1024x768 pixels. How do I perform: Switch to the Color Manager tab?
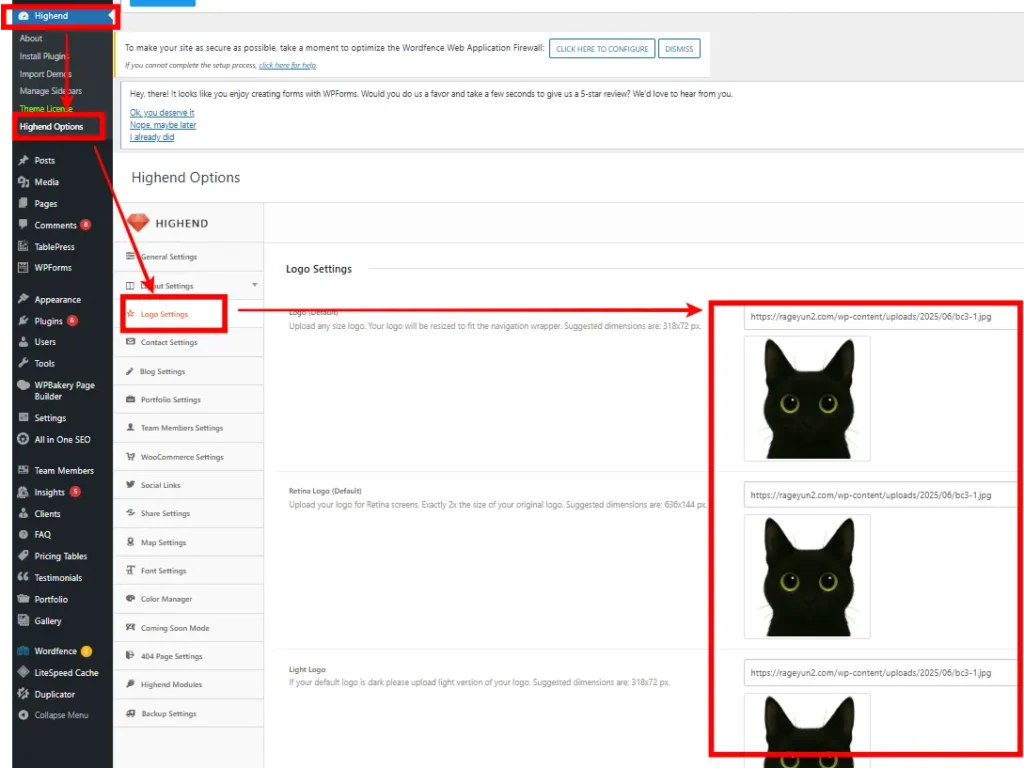click(x=189, y=599)
